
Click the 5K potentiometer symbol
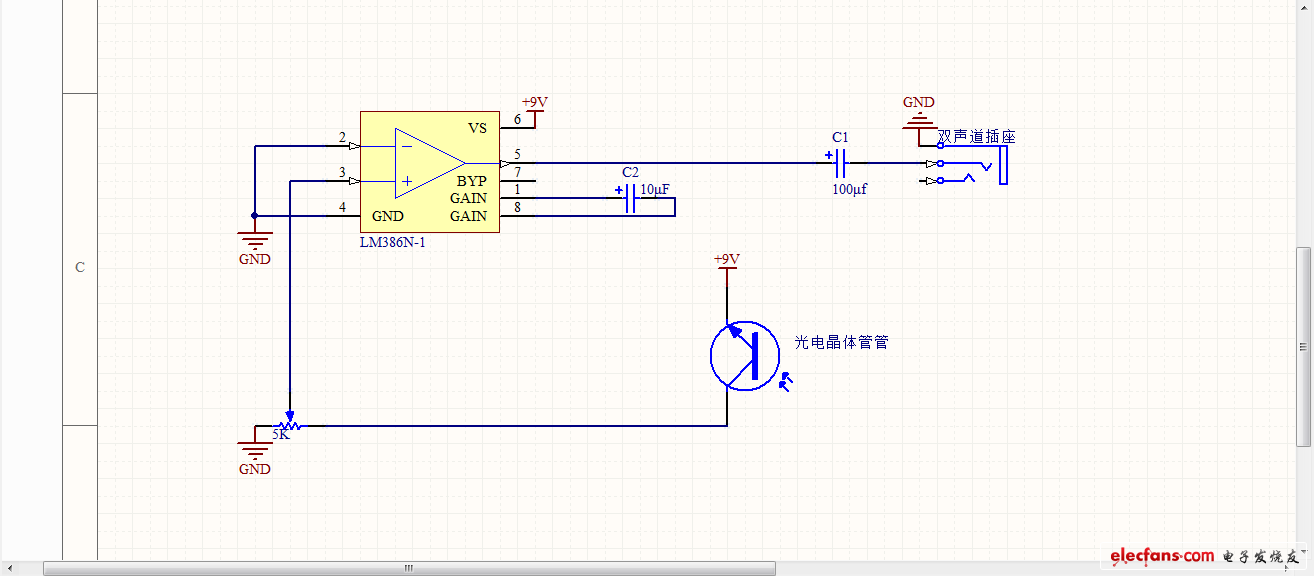(287, 424)
